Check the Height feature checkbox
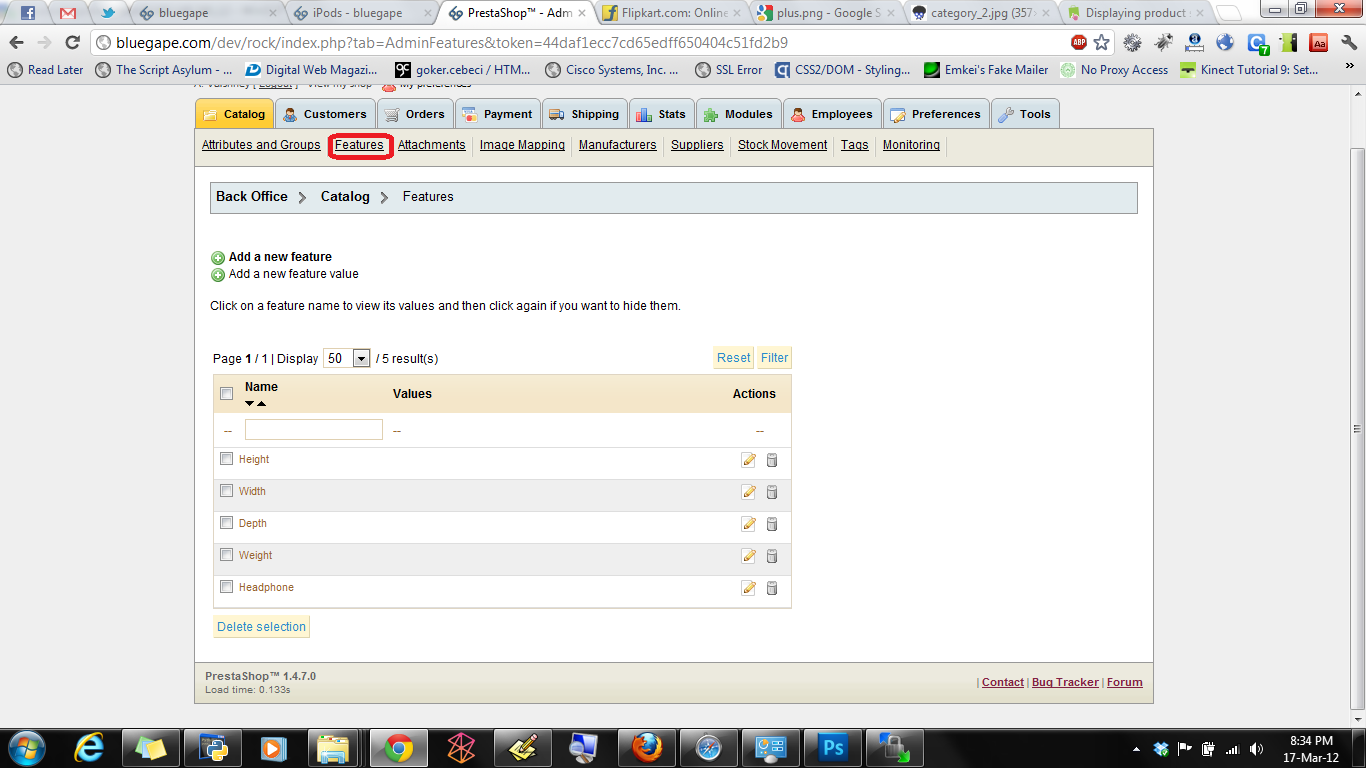Screen dimensions: 1366x768 click(227, 459)
